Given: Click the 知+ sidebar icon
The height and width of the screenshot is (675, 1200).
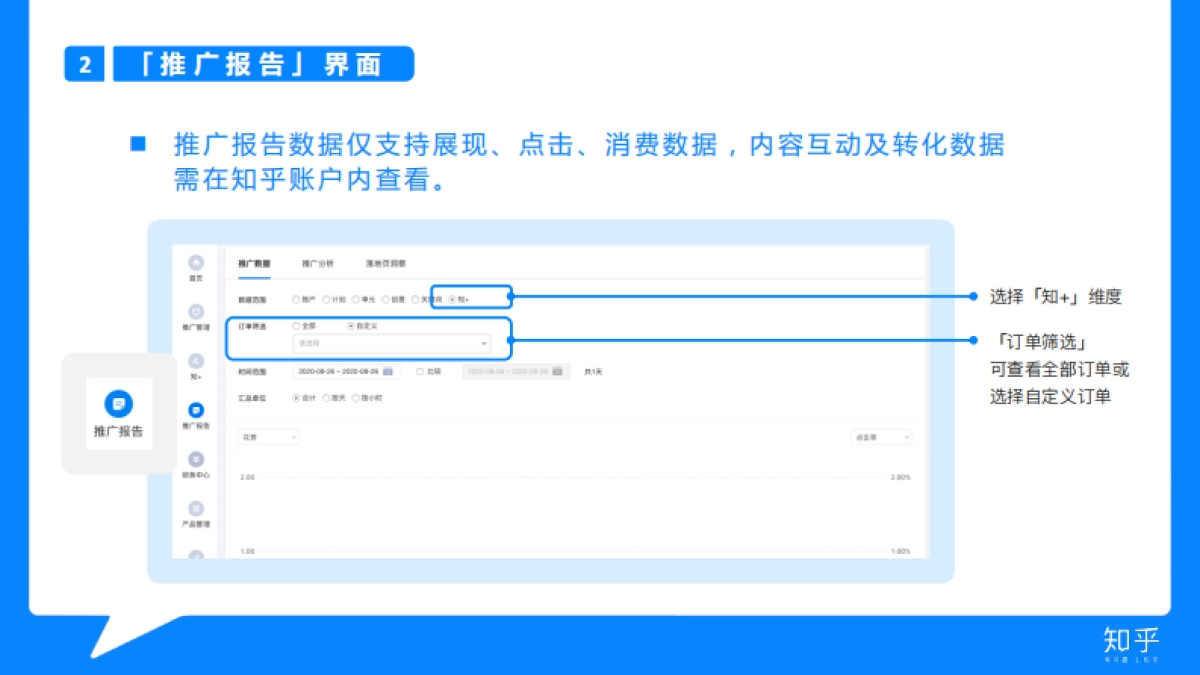Looking at the screenshot, I should click(x=196, y=358).
